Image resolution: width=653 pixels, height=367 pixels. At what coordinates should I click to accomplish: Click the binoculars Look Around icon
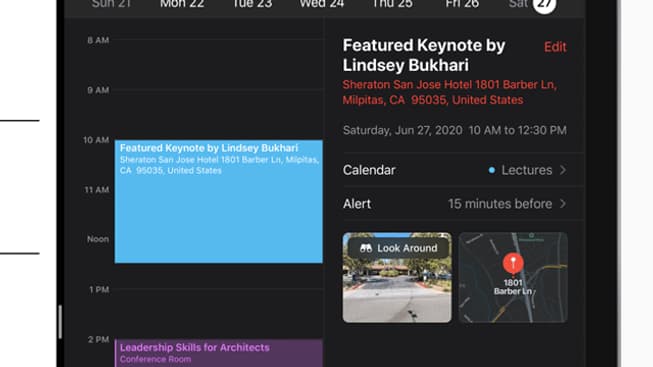pos(366,248)
